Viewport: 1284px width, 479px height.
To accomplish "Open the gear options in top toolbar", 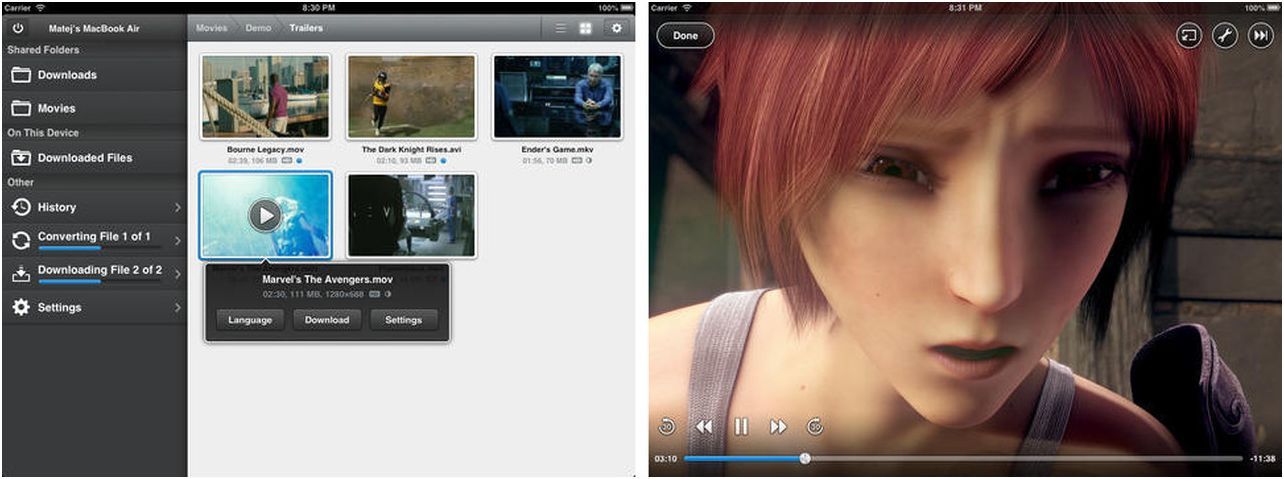I will [x=617, y=28].
